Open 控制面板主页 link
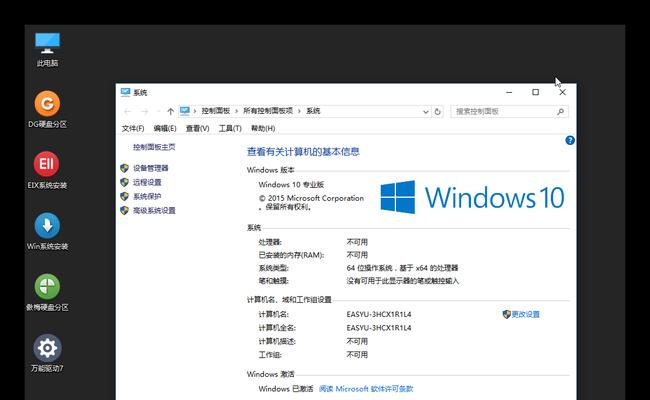Screen dimensions: 650x400 [x=154, y=147]
